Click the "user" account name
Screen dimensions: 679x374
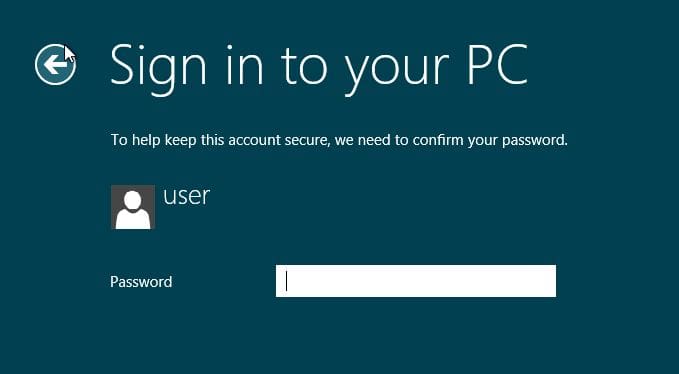(186, 196)
